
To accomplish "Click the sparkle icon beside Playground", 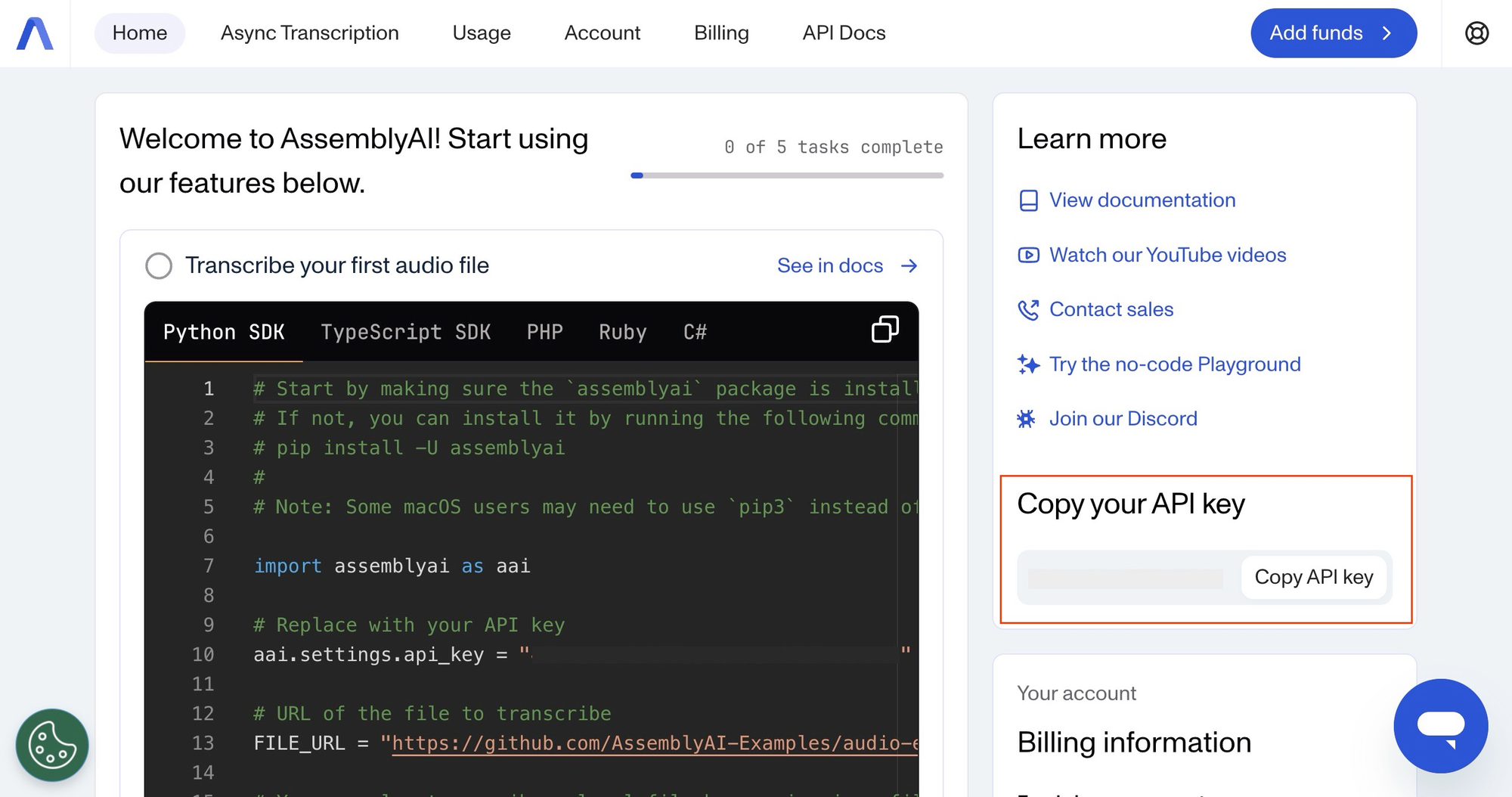I will click(x=1028, y=364).
